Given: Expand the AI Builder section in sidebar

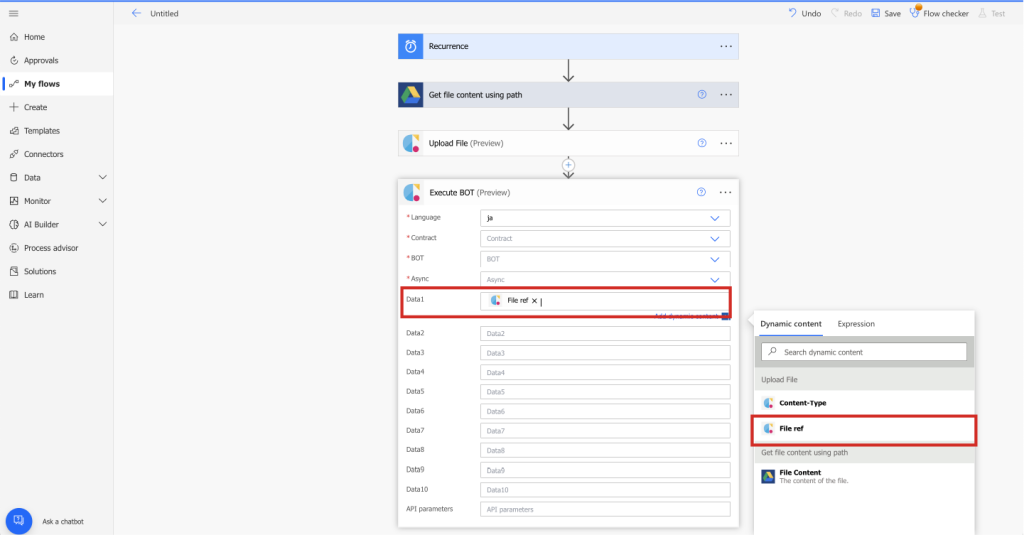Looking at the screenshot, I should [103, 225].
